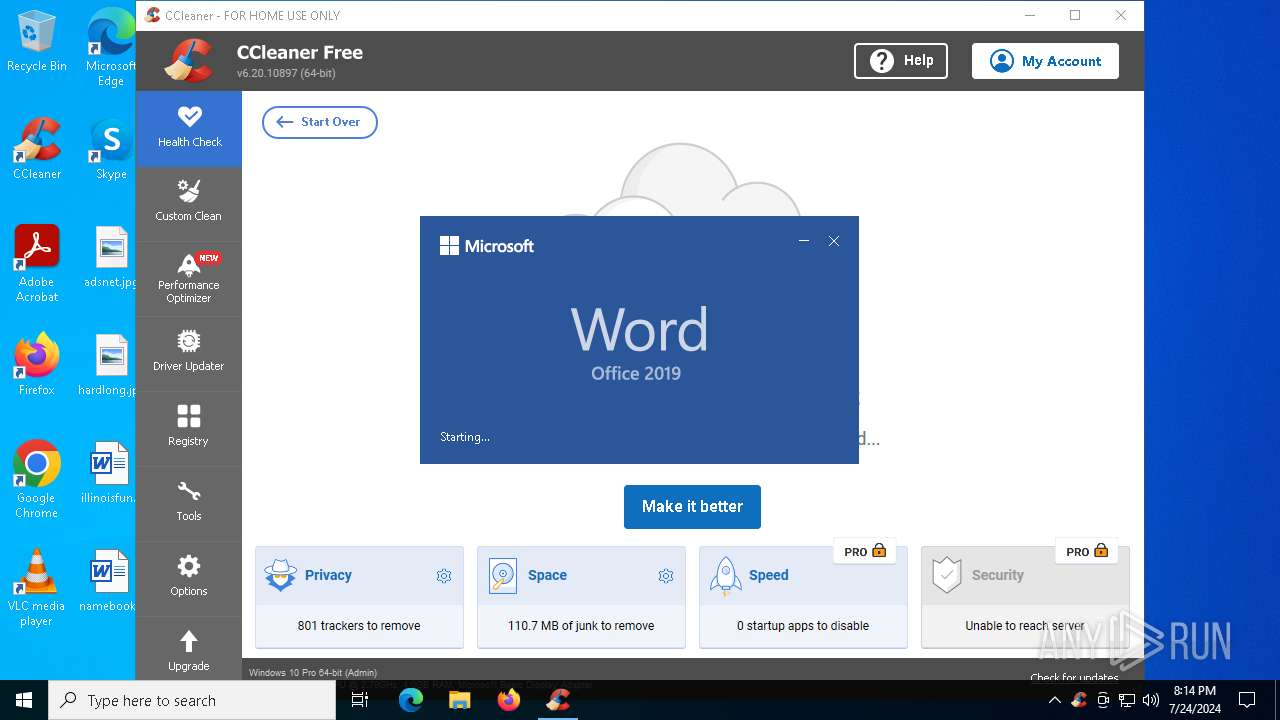The width and height of the screenshot is (1280, 720).
Task: Open CCleaner desktop shortcut
Action: [x=37, y=149]
